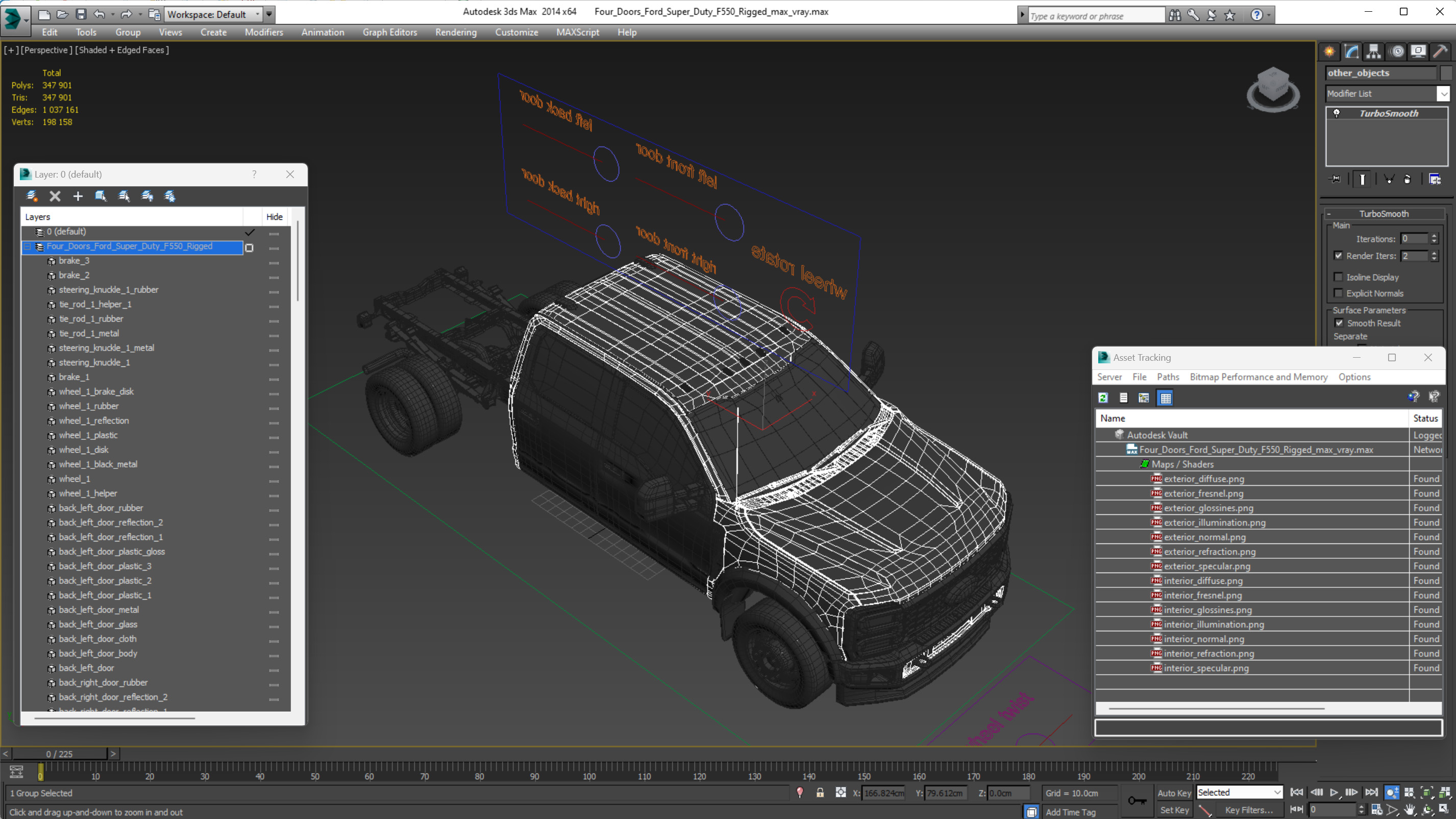The image size is (1456, 819).
Task: Click the Perspective viewport label
Action: [46, 49]
